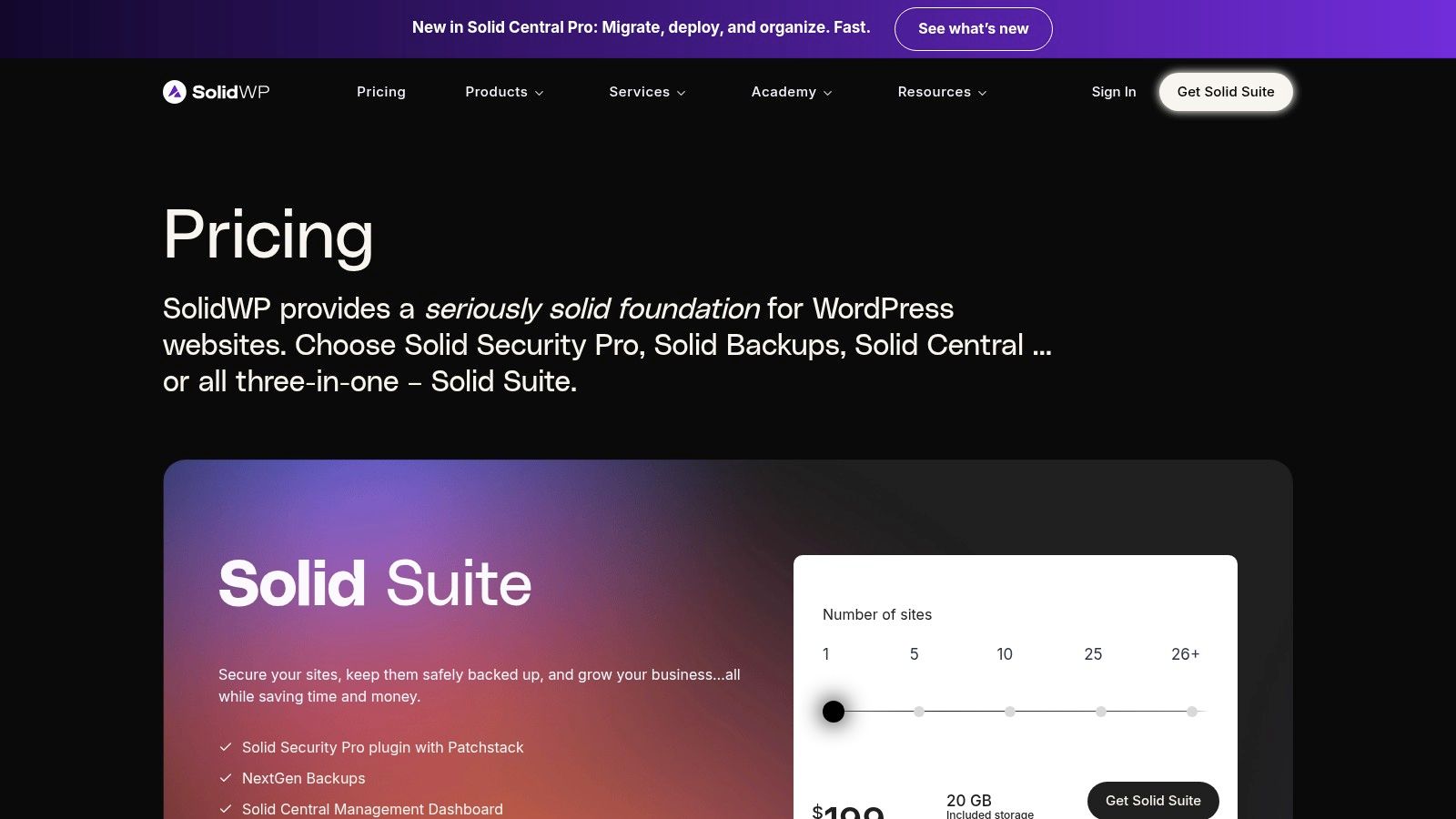Click the checkmark beside Solid Security Pro plugin

coord(226,747)
